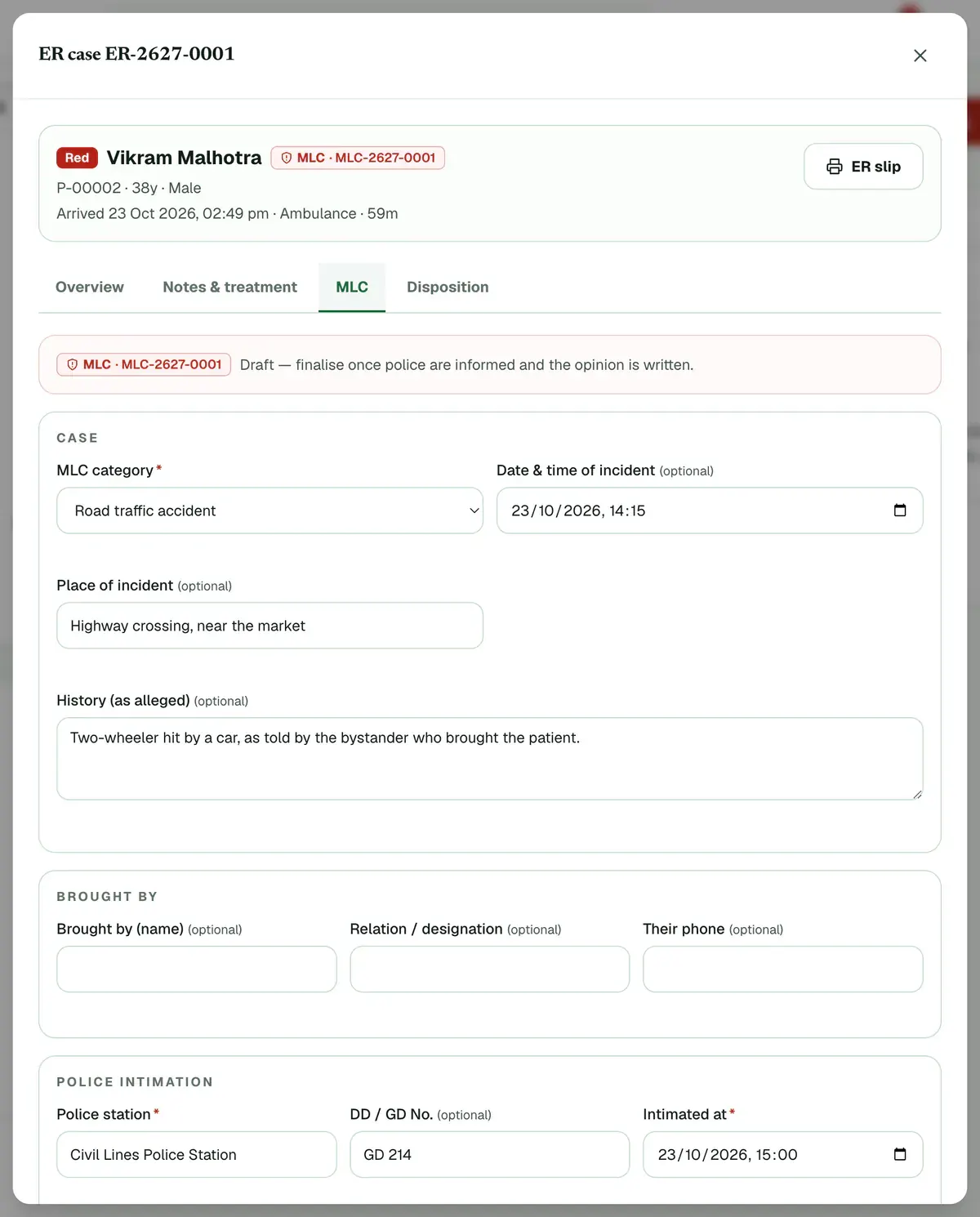Focus the Place of incident field
The width and height of the screenshot is (980, 1217).
(269, 626)
